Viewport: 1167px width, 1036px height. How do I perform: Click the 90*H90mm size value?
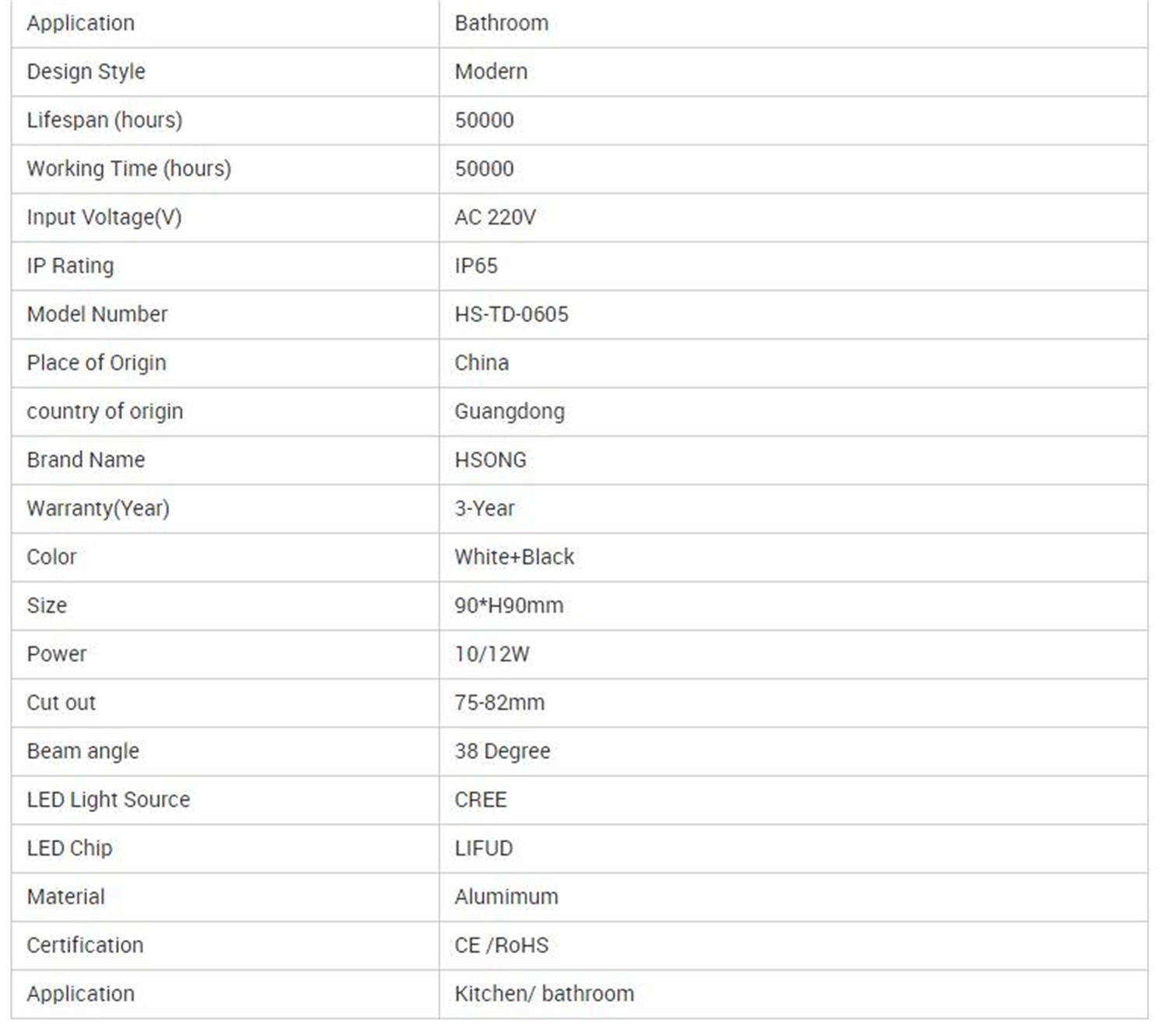509,605
